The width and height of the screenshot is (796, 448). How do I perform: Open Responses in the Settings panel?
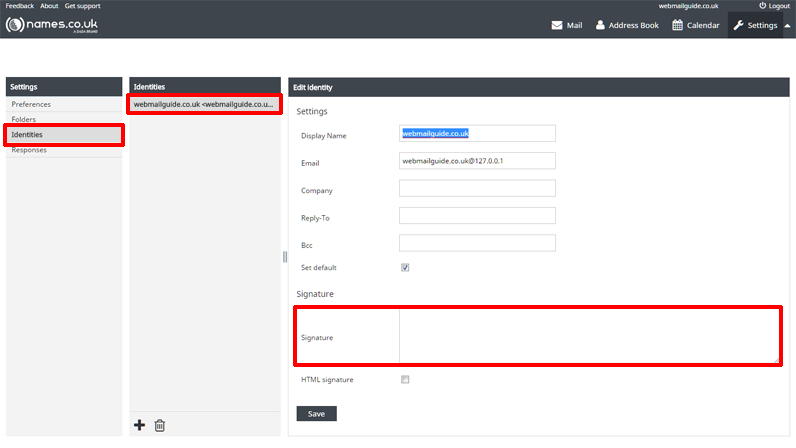pyautogui.click(x=64, y=150)
